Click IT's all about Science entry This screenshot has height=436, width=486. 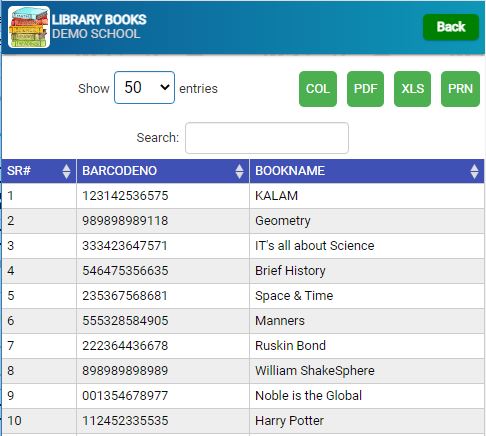(x=314, y=246)
